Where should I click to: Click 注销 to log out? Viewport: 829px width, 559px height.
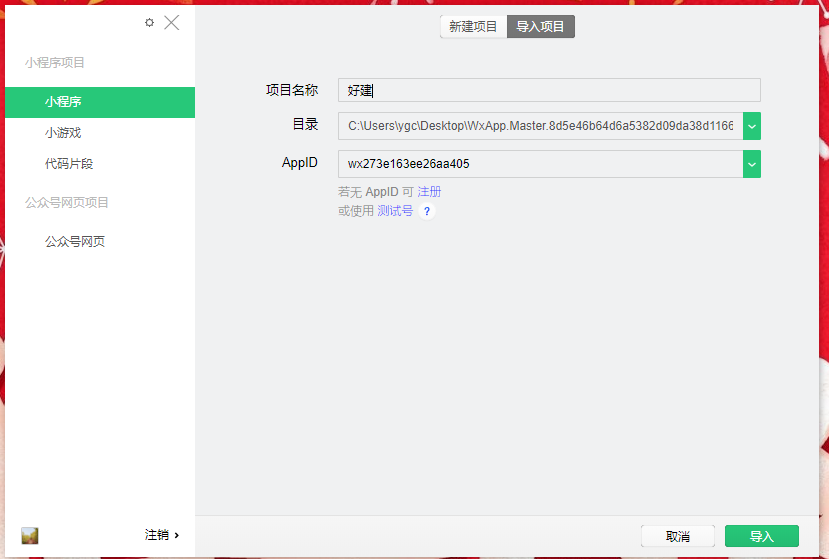tap(162, 535)
